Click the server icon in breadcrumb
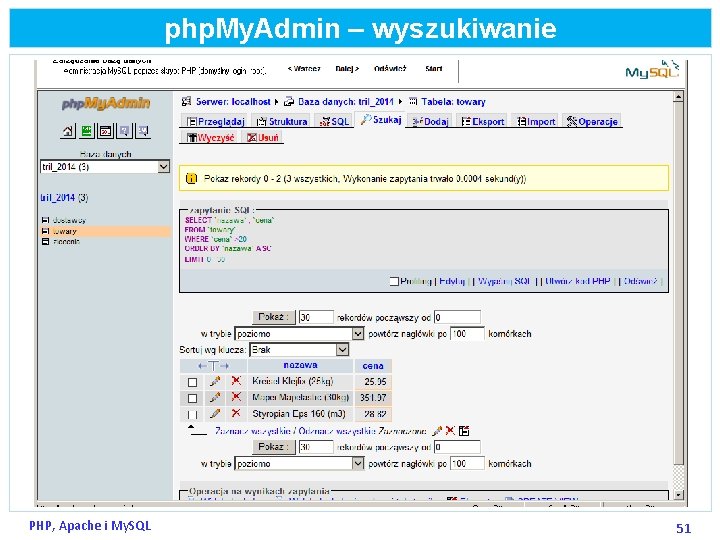Image resolution: width=720 pixels, height=540 pixels. pyautogui.click(x=186, y=101)
